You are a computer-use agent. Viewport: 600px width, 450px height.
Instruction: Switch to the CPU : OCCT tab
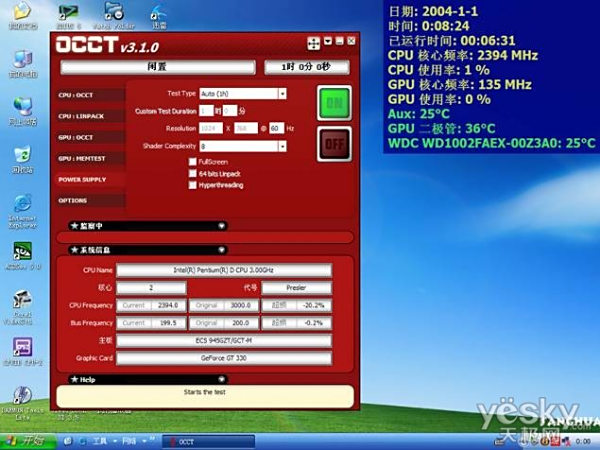90,95
